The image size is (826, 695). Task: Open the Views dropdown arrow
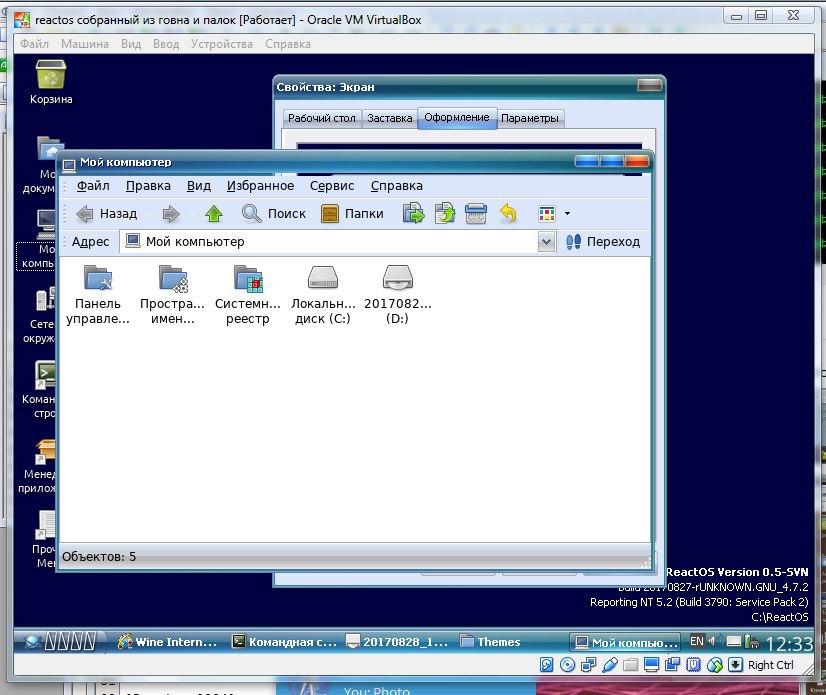[567, 214]
